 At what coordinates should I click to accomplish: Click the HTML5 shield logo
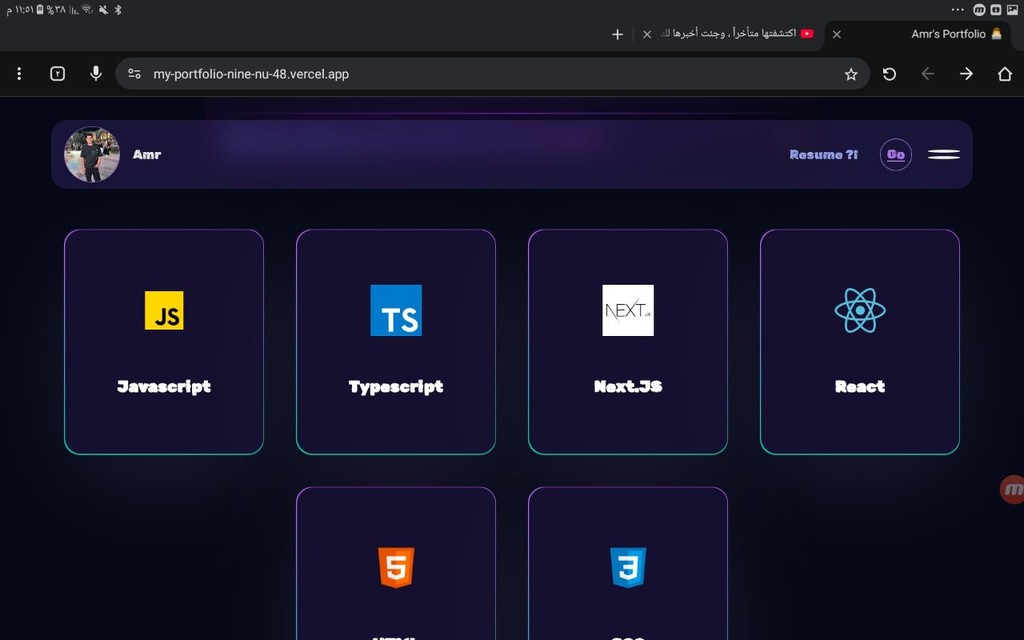(x=396, y=567)
